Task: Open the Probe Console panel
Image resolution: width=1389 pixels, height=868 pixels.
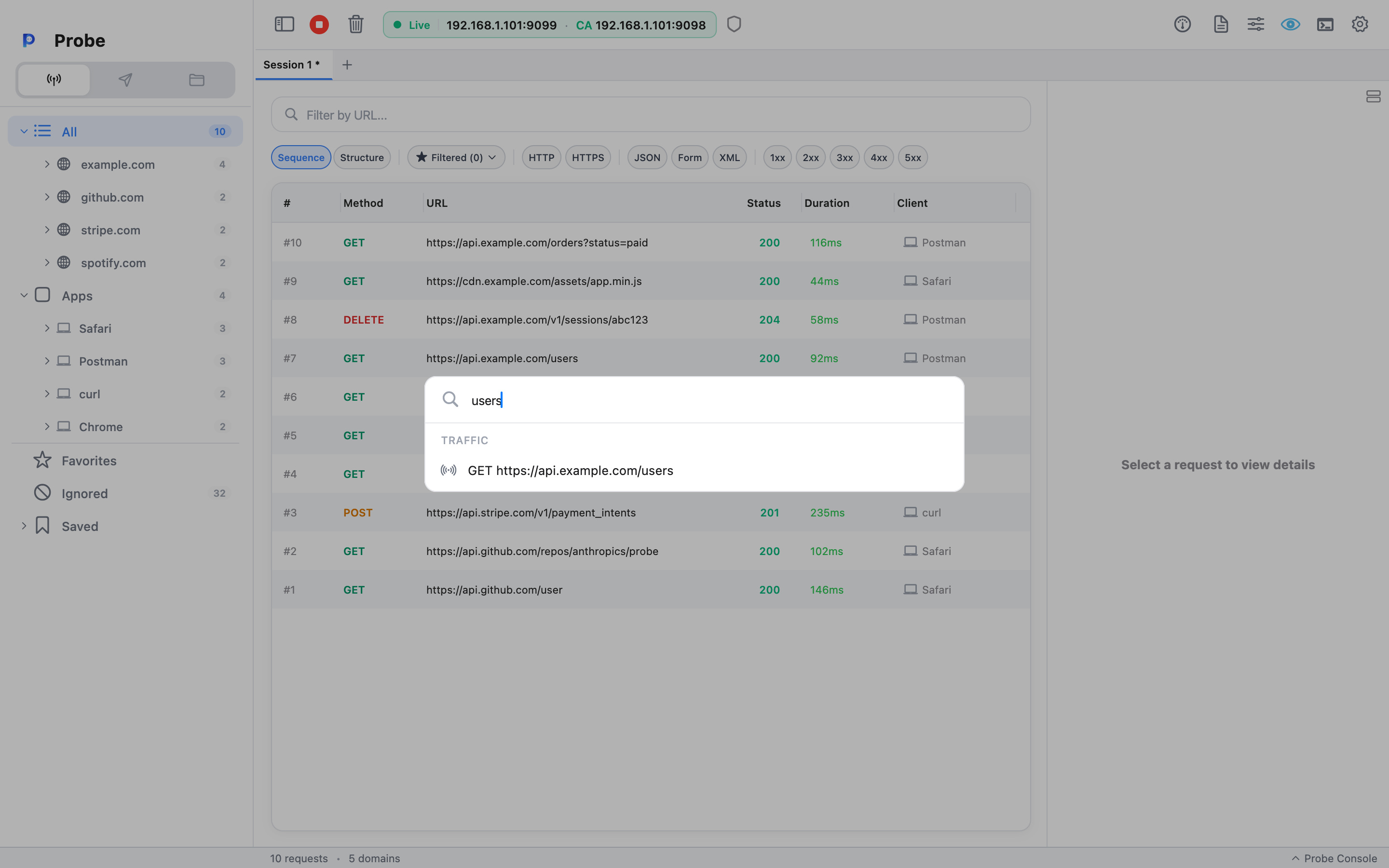Action: pos(1334,858)
